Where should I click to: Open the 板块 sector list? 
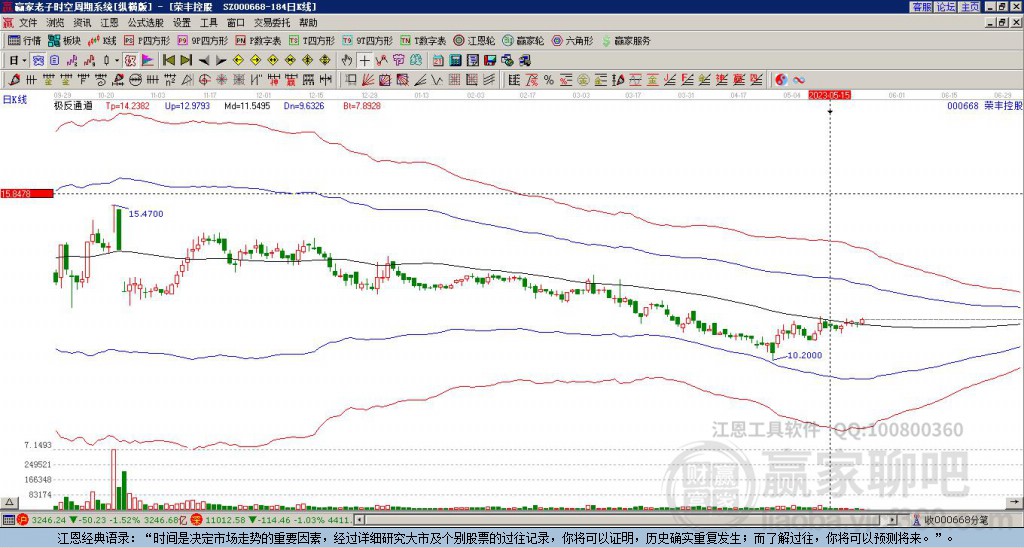(x=64, y=41)
